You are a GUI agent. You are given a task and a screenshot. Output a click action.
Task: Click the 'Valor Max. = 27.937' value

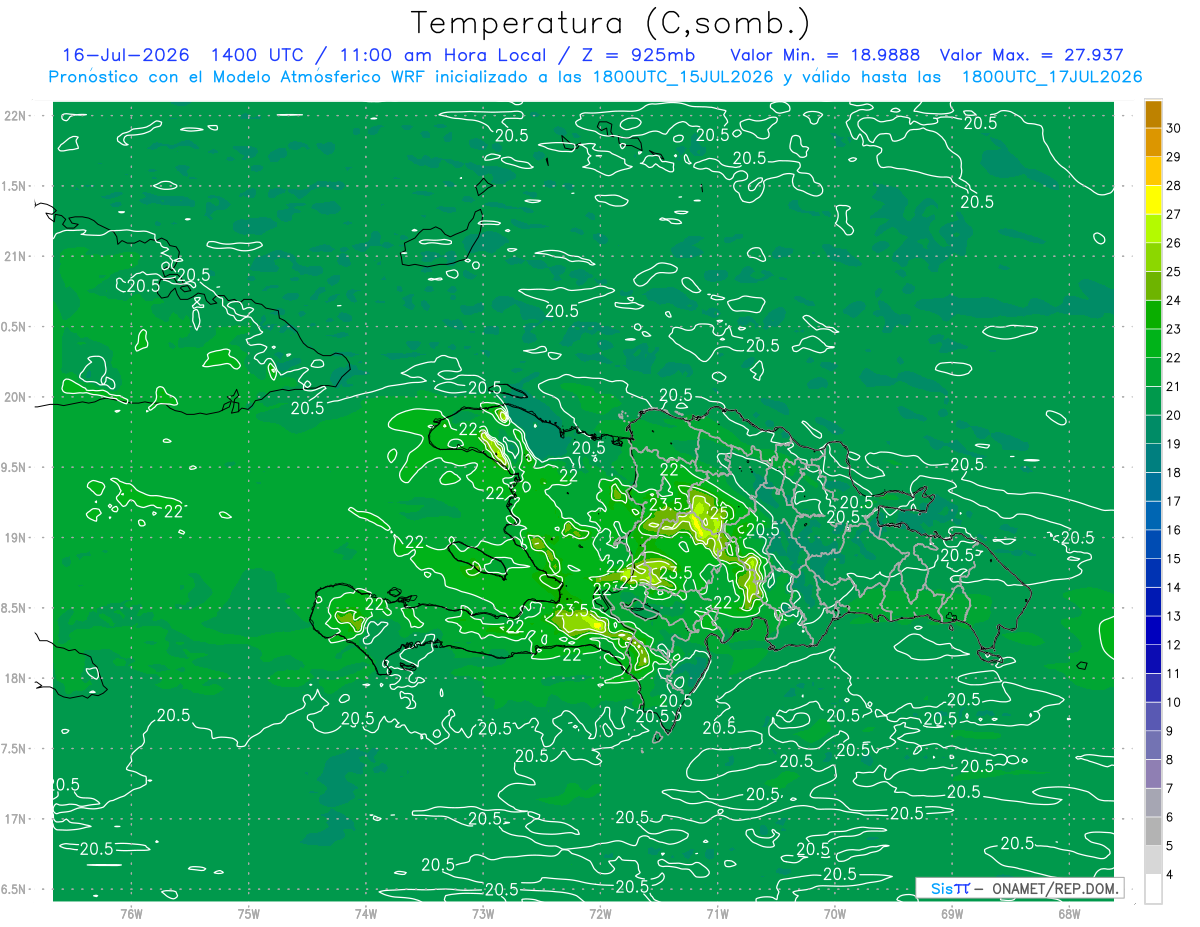[1034, 55]
